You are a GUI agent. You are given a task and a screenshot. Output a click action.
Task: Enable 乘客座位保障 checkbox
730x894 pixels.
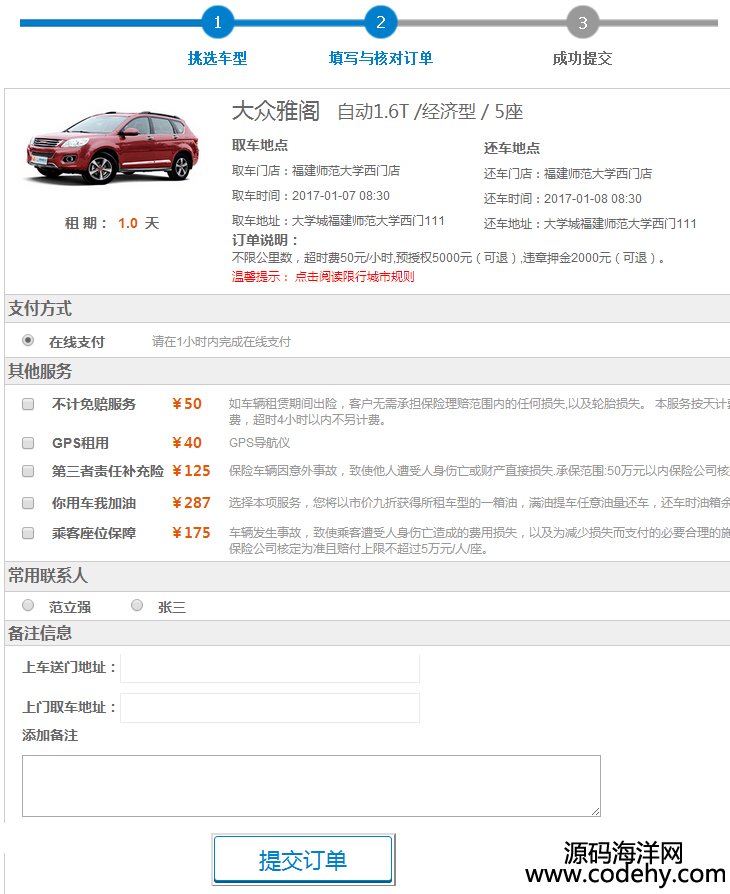pyautogui.click(x=28, y=533)
